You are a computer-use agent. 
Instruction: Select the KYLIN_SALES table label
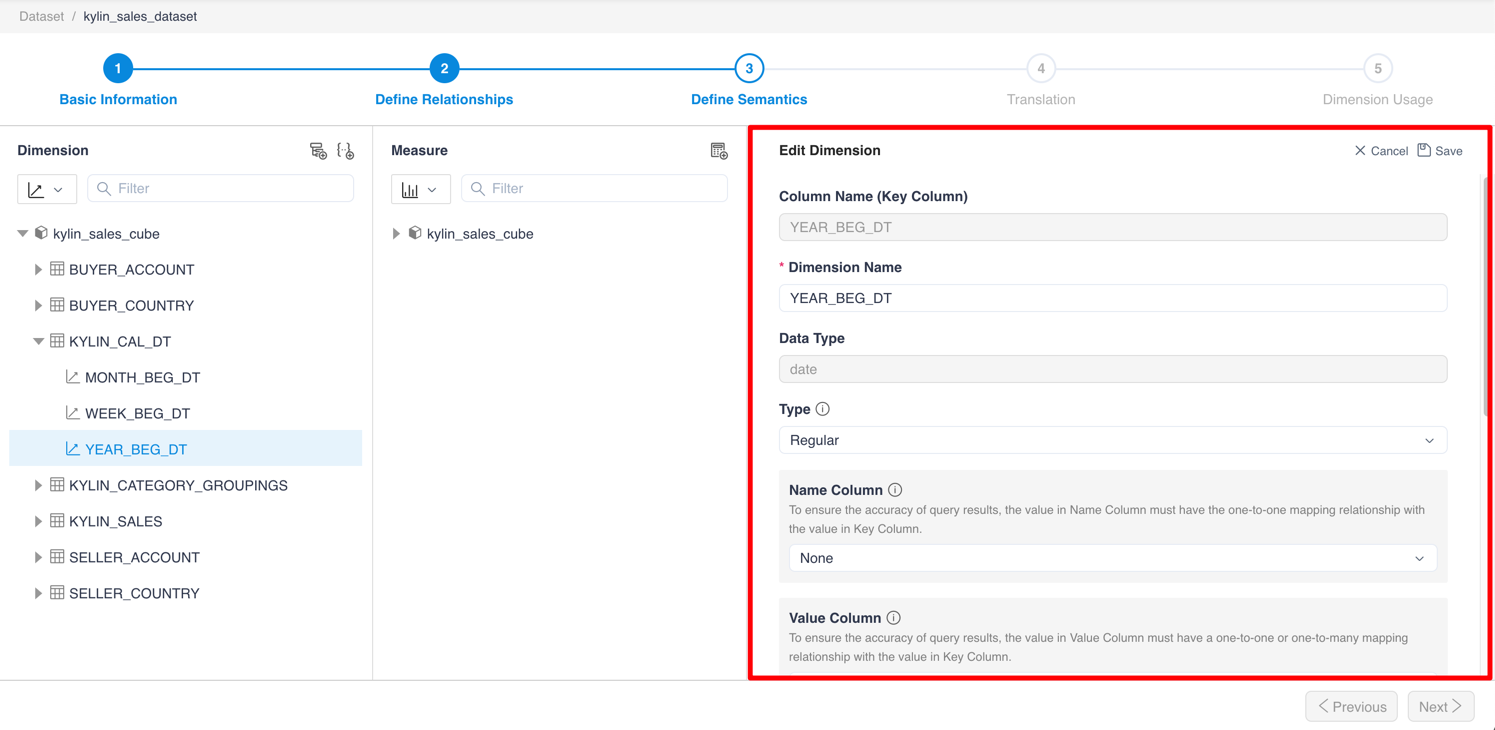[115, 522]
